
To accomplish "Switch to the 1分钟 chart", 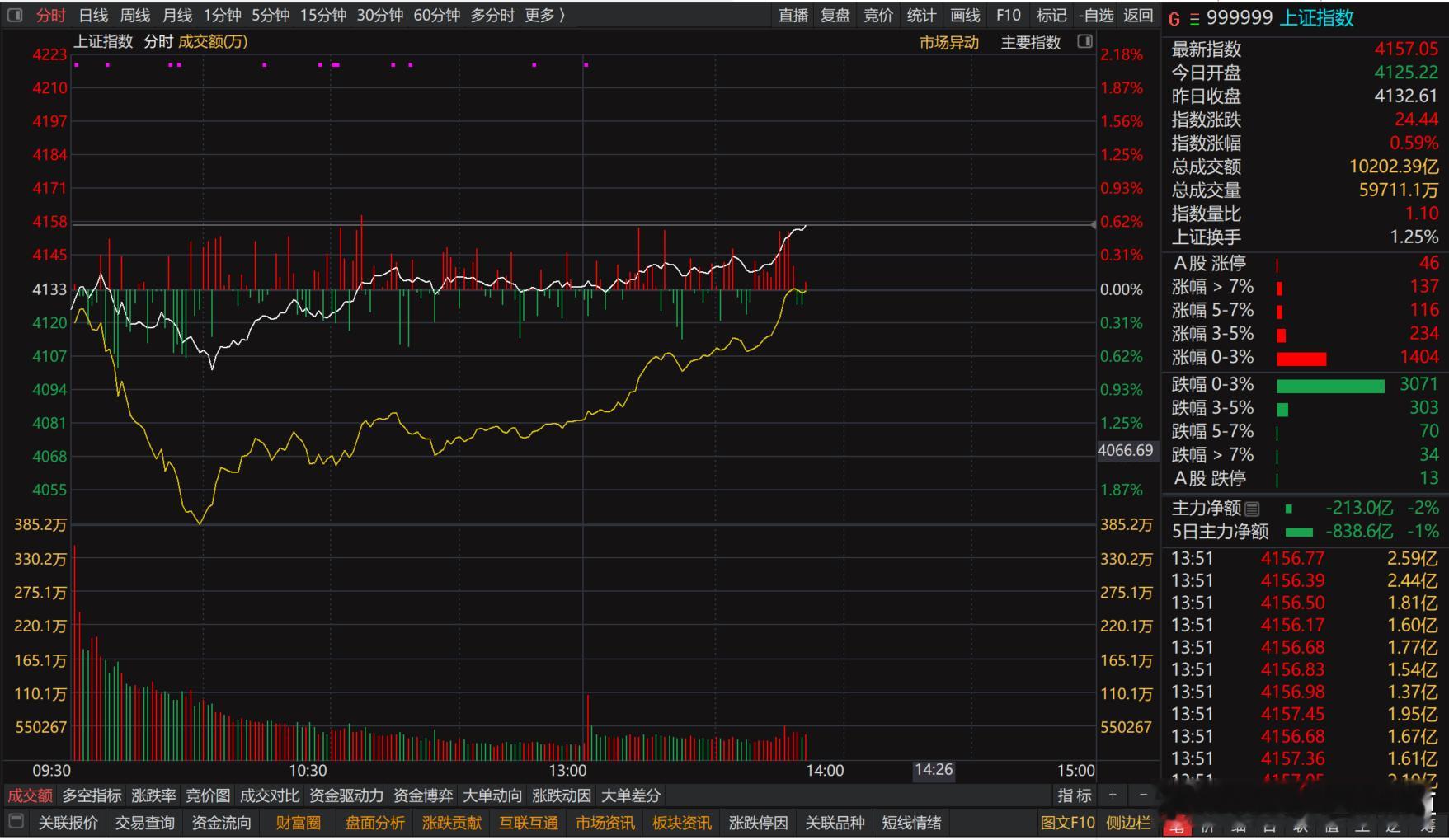I will [223, 16].
